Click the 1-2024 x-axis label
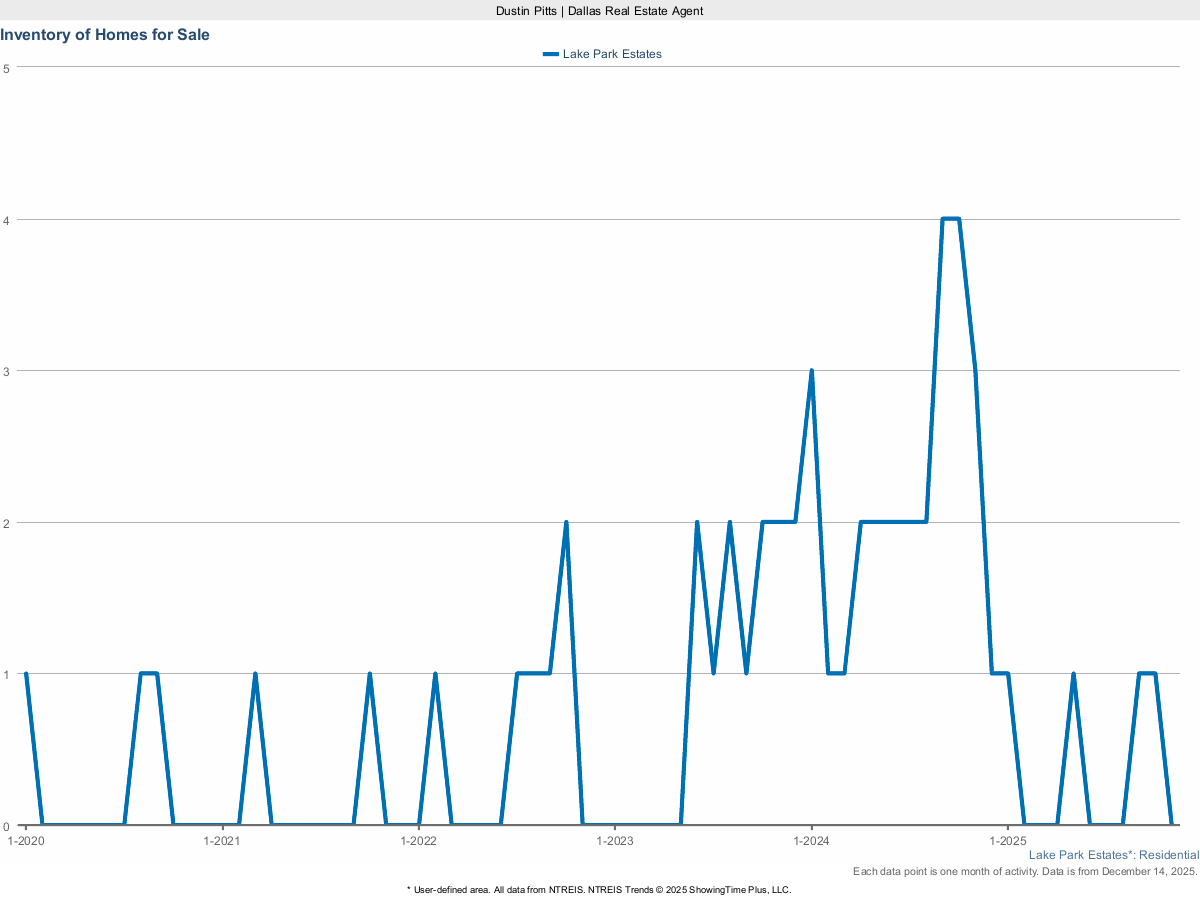 811,841
